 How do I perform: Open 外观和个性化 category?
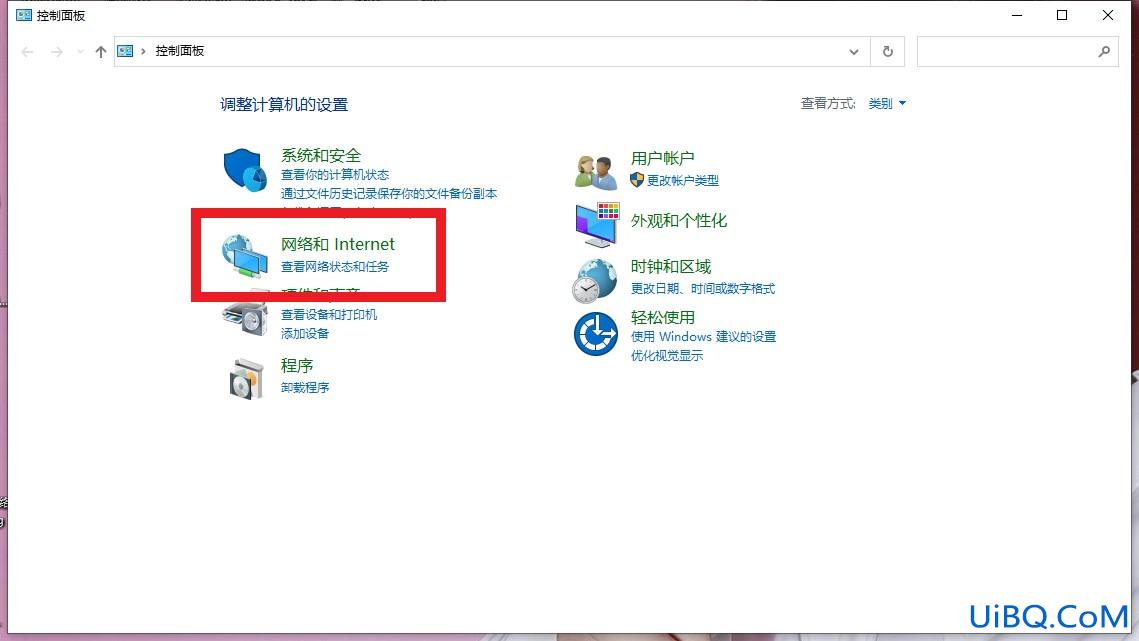[x=678, y=221]
